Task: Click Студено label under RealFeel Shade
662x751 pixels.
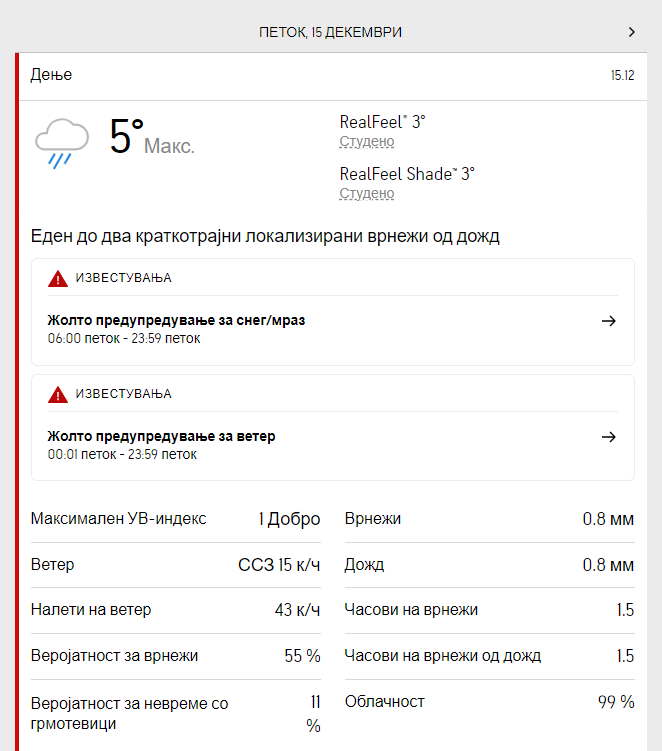Action: (x=367, y=193)
